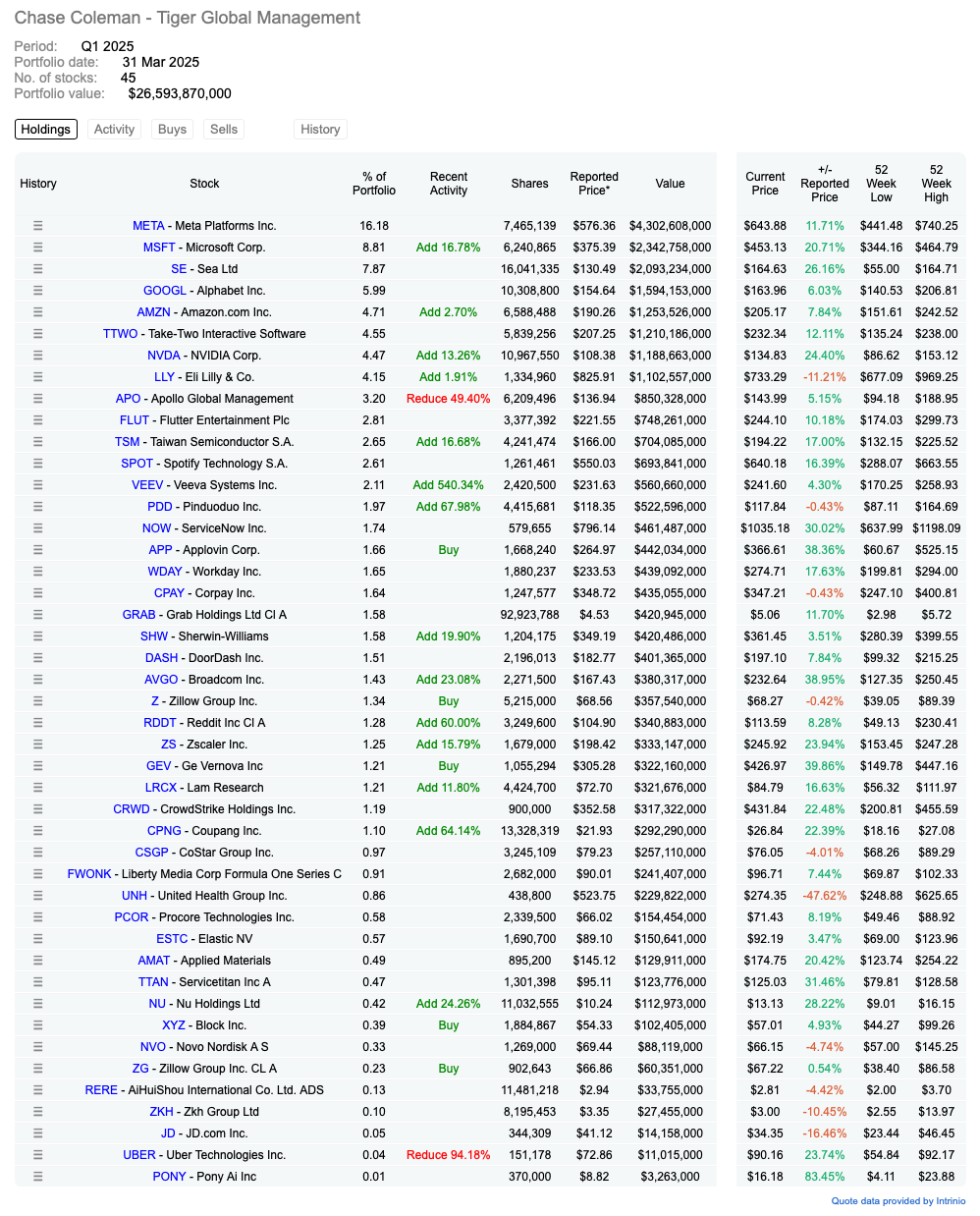The height and width of the screenshot is (1216, 980).
Task: Open history icon for Broadcom row
Action: (x=38, y=680)
